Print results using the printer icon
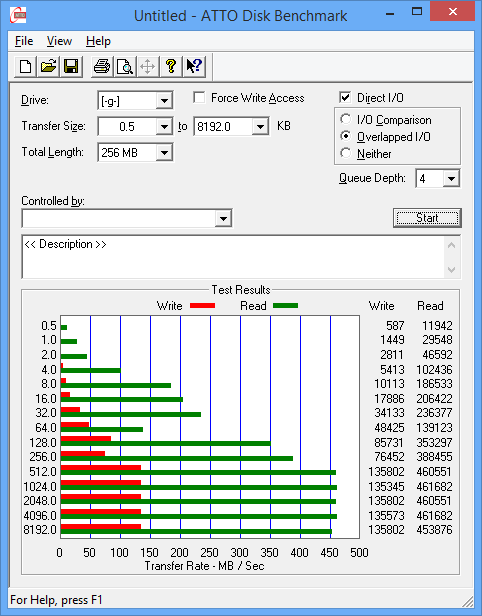This screenshot has height=616, width=482. [102, 66]
